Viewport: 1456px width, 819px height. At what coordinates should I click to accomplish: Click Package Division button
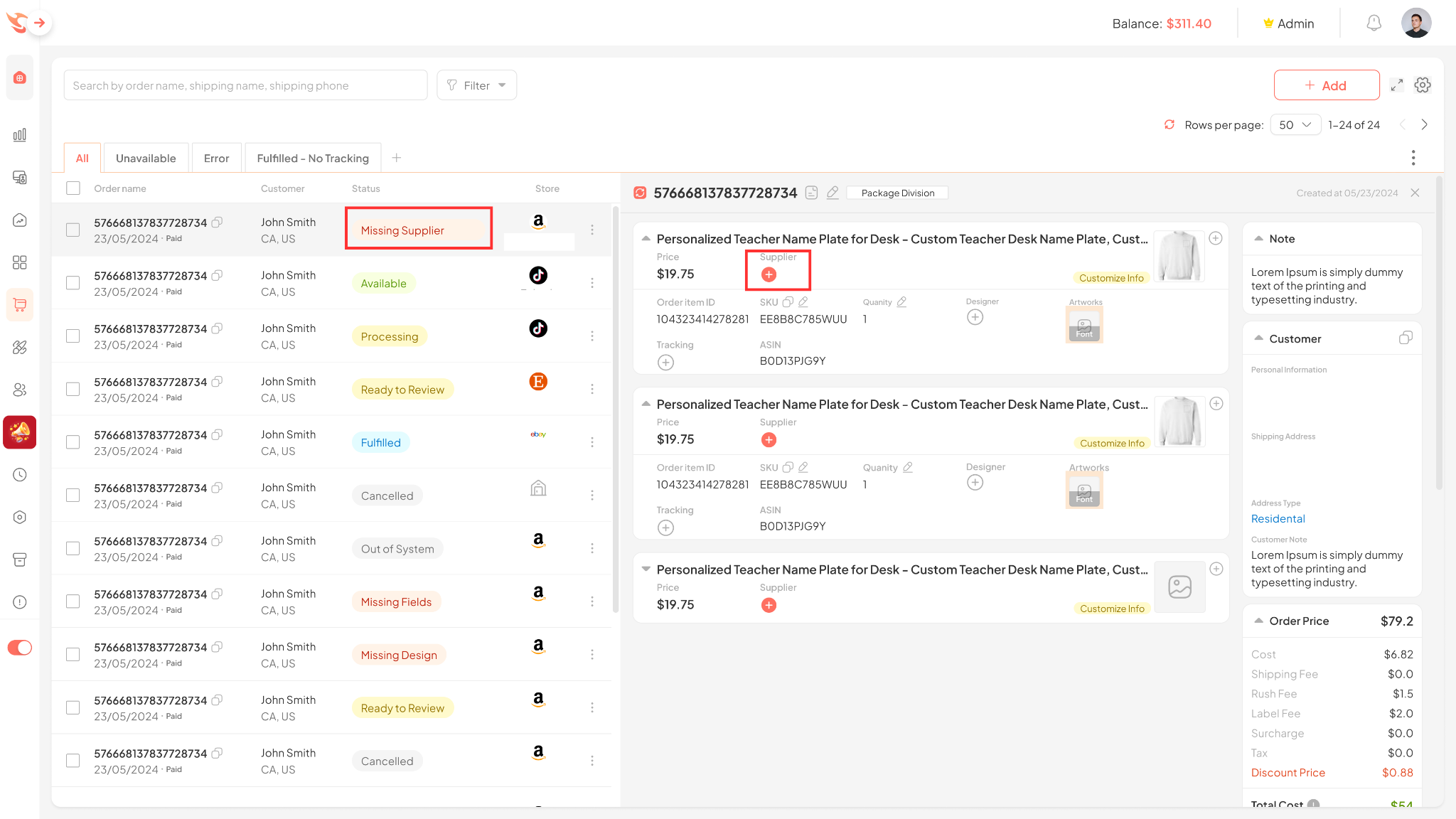pos(898,193)
